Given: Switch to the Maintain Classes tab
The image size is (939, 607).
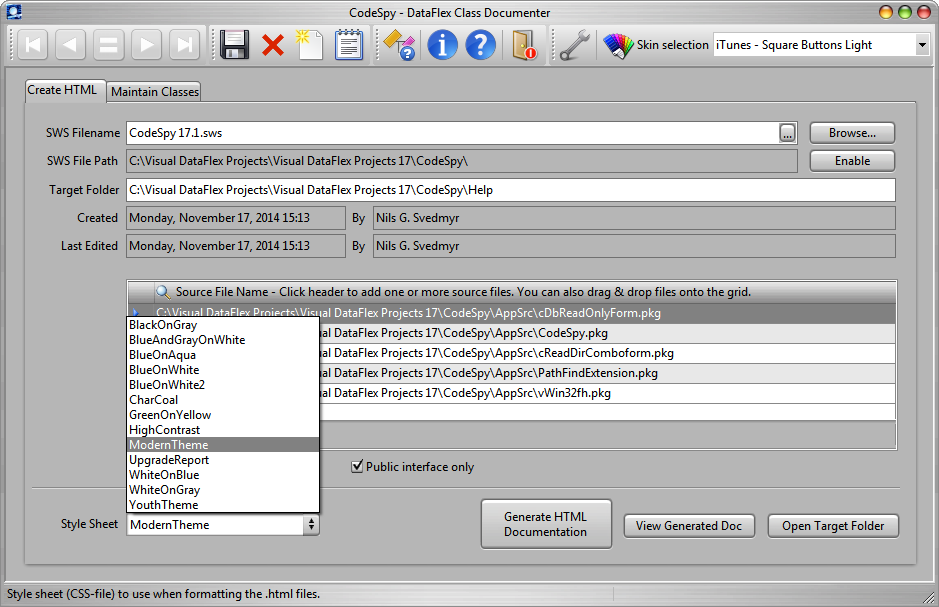Looking at the screenshot, I should click(x=155, y=92).
